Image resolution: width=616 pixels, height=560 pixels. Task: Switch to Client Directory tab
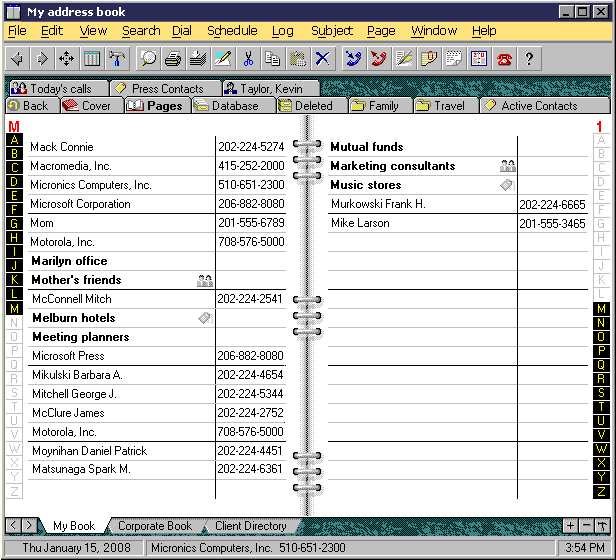[251, 526]
